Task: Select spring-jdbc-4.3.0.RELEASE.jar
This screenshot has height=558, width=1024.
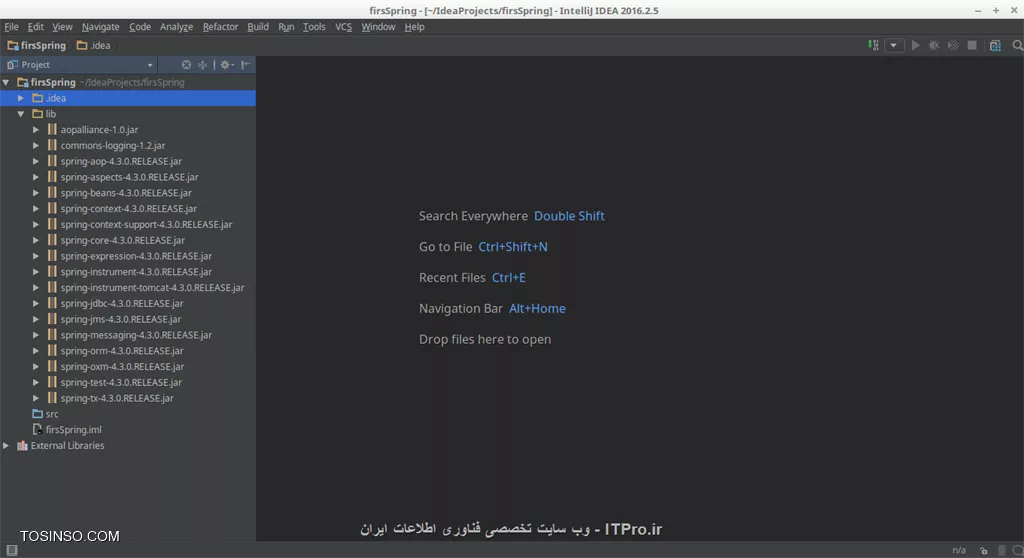Action: pyautogui.click(x=122, y=303)
